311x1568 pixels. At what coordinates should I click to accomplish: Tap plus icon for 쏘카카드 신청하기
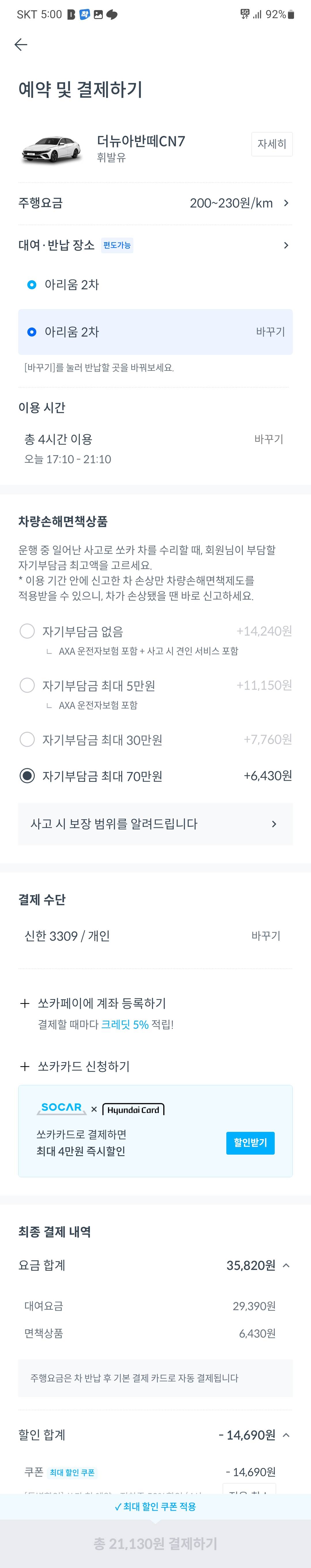[x=25, y=1066]
